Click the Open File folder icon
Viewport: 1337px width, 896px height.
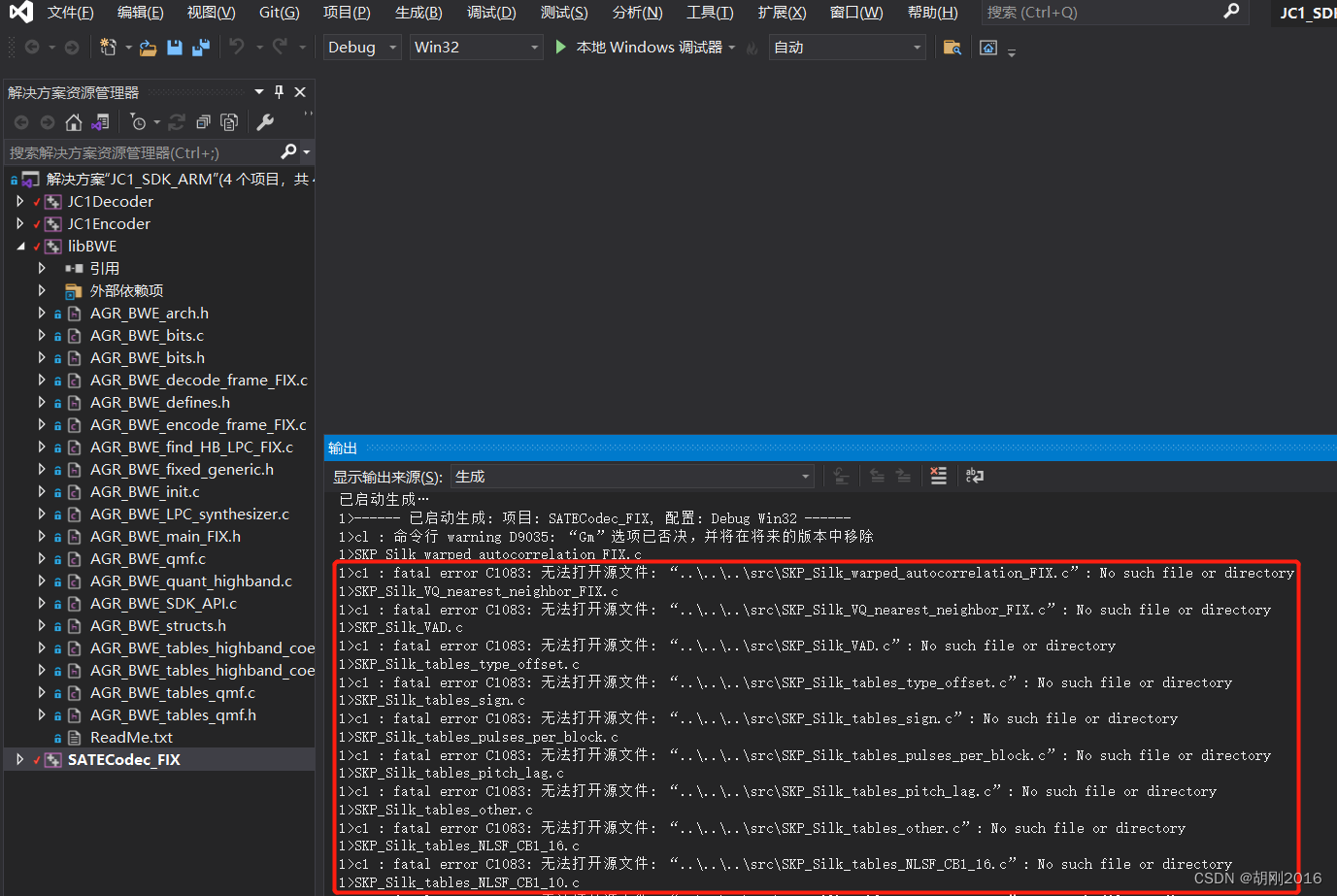(x=148, y=47)
